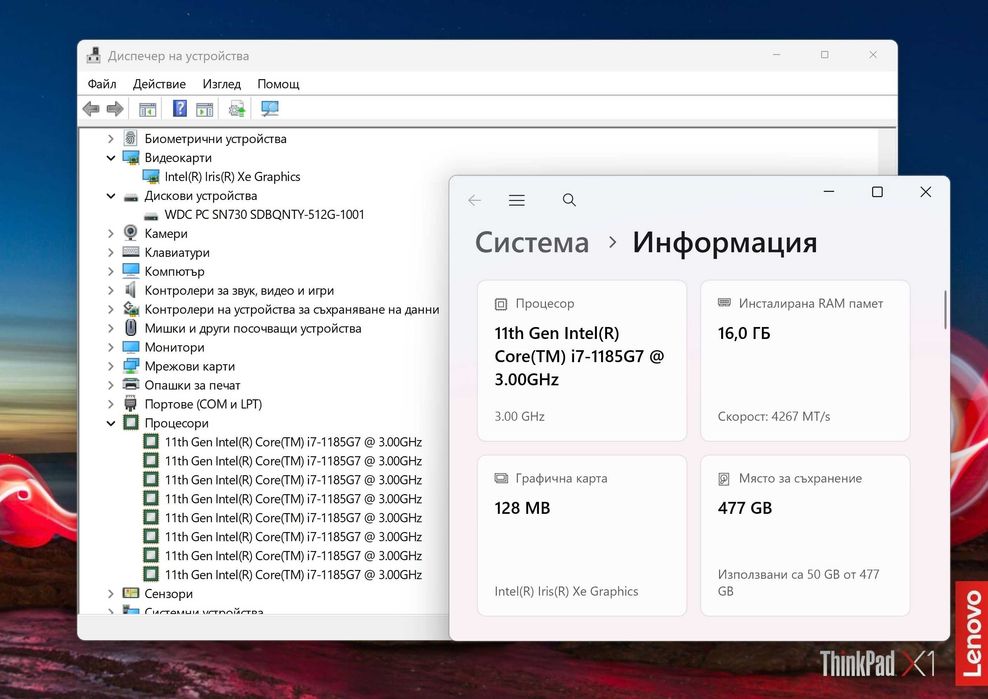Expand the Компютър node
988x699 pixels.
[x=110, y=271]
